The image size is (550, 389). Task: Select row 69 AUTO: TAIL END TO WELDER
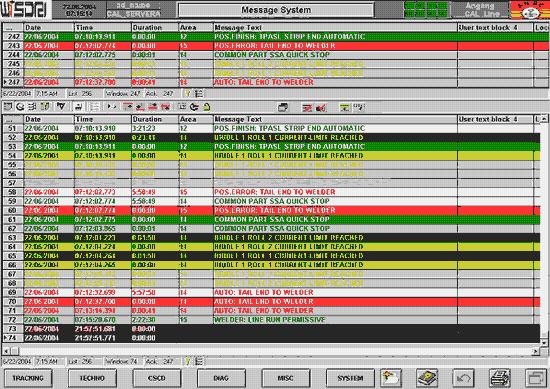pos(271,293)
